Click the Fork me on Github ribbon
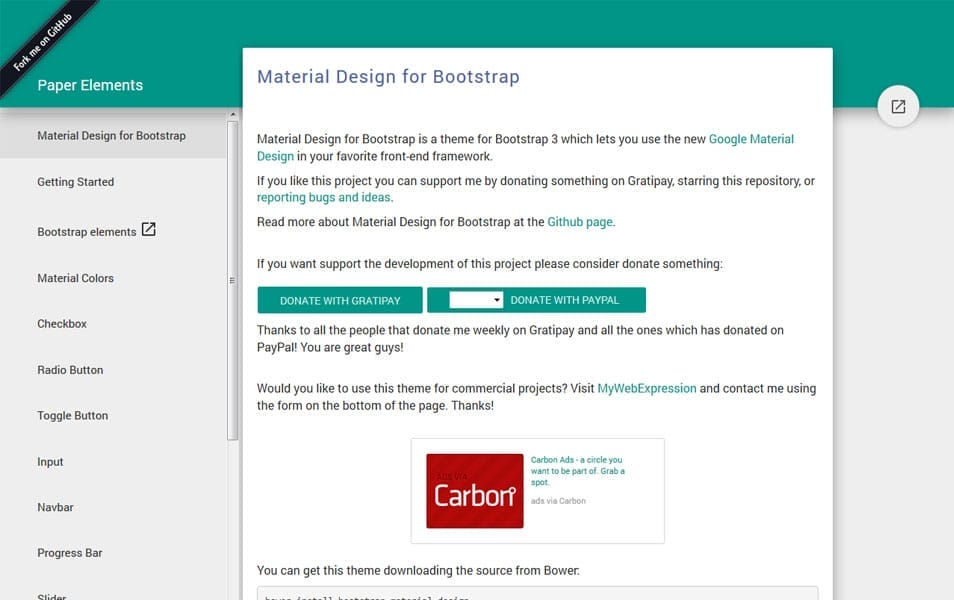Image resolution: width=954 pixels, height=600 pixels. tap(45, 38)
